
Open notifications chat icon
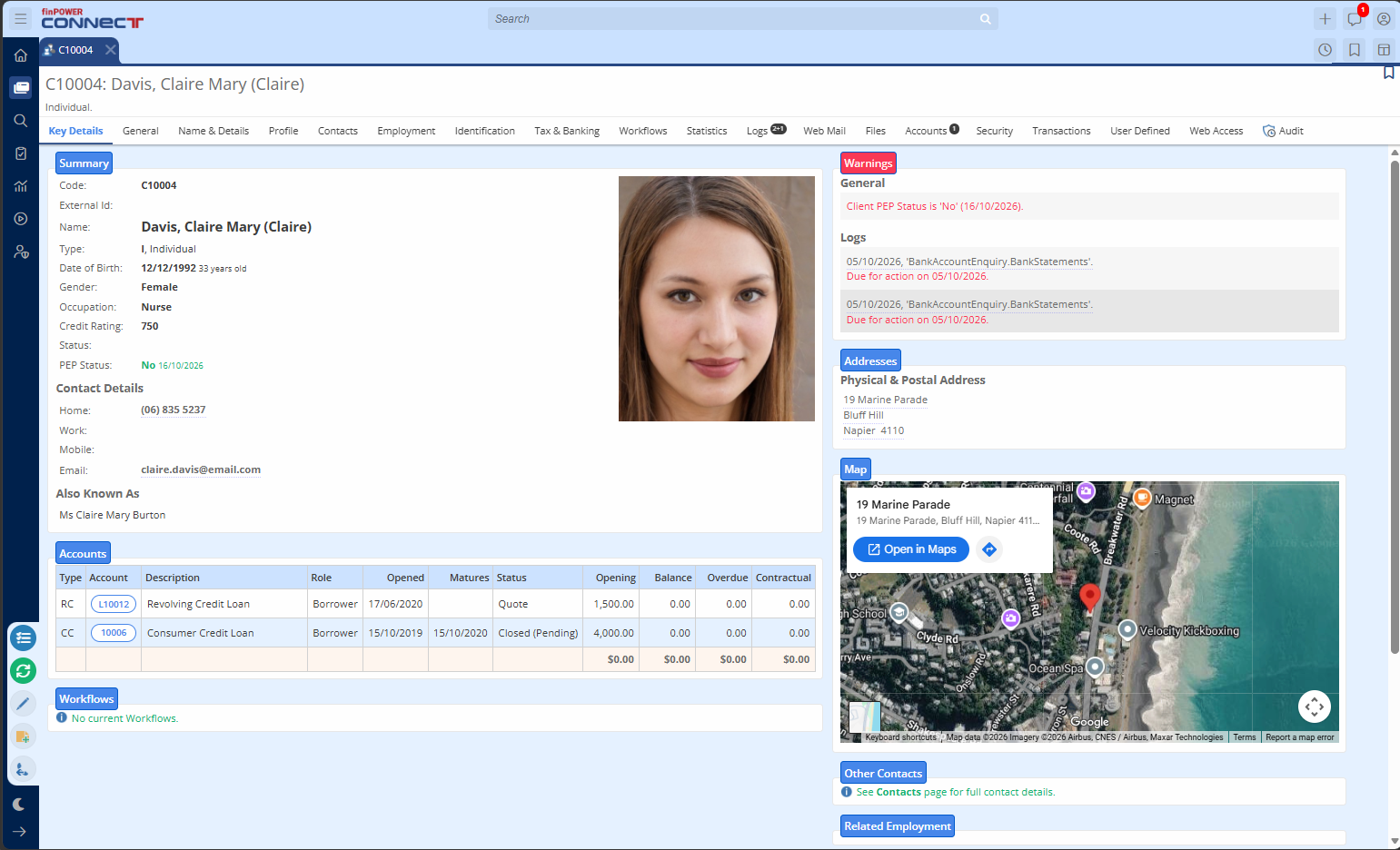1355,18
